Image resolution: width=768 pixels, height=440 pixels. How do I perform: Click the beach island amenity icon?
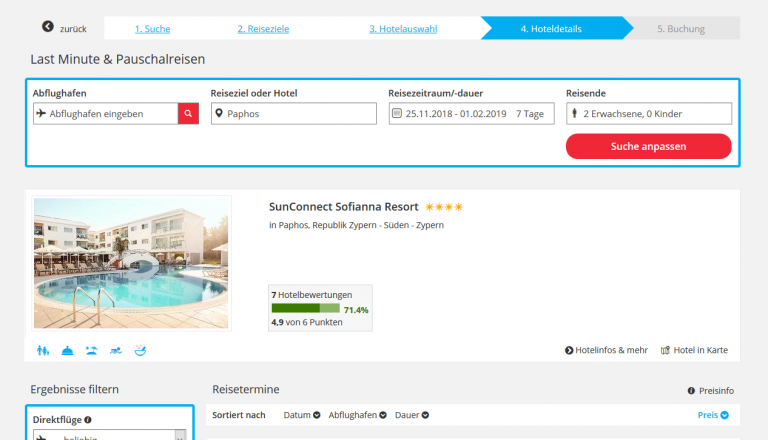point(92,350)
